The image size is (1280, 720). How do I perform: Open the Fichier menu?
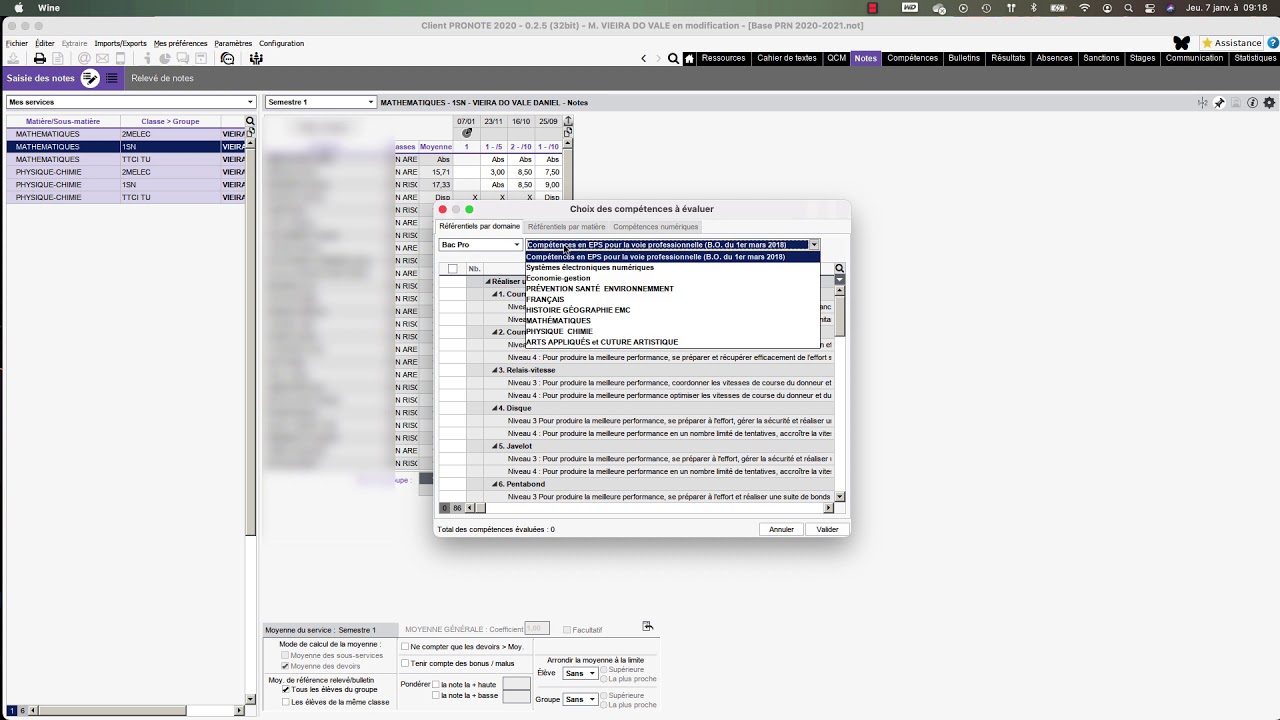pos(16,44)
